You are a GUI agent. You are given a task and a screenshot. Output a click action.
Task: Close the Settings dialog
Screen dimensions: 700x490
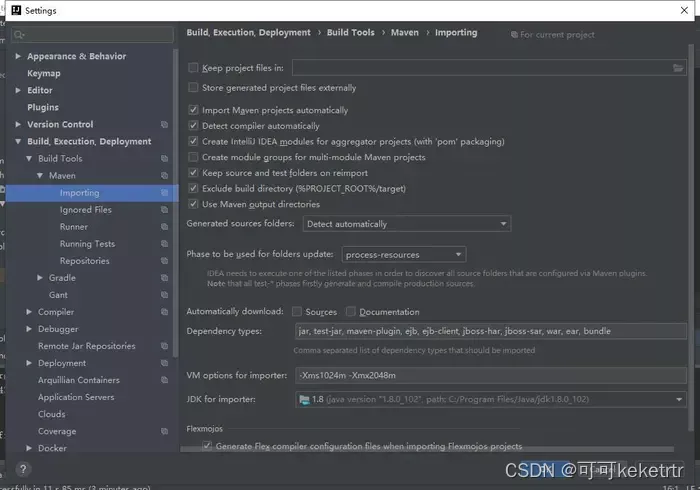pos(684,10)
